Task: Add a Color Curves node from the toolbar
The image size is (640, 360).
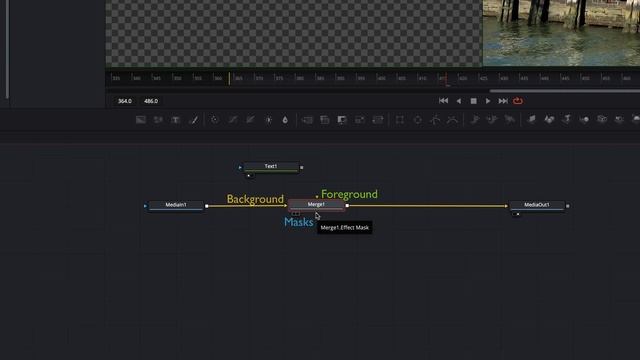Action: pyautogui.click(x=233, y=120)
